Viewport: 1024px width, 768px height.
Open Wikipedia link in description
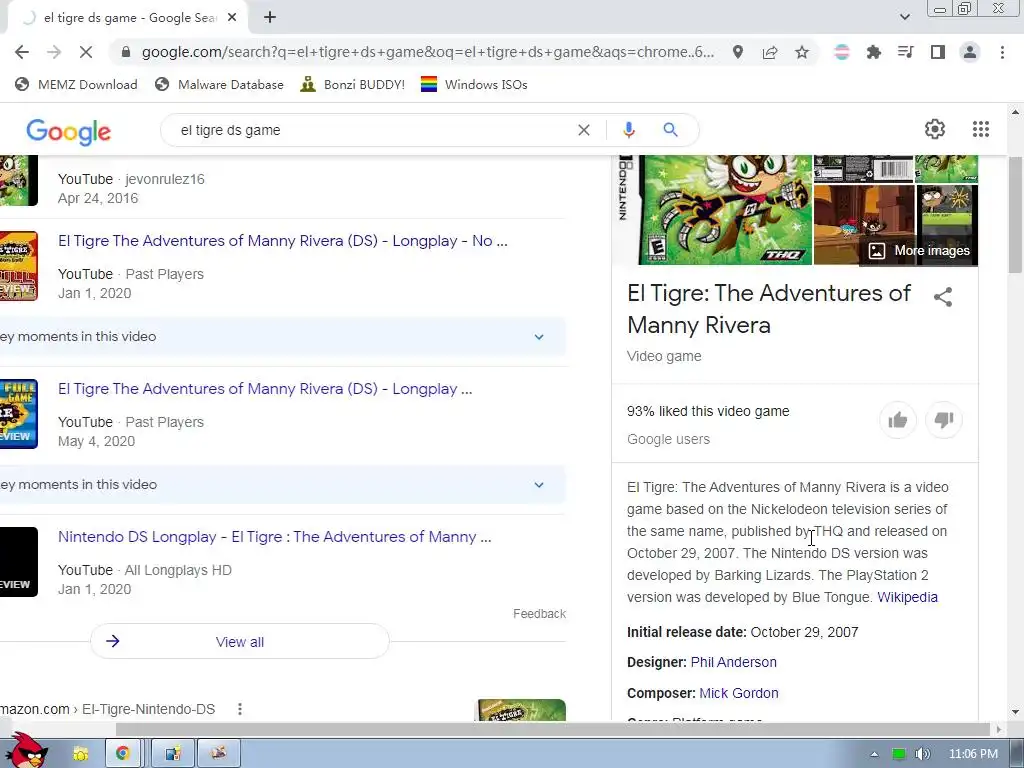tap(907, 597)
